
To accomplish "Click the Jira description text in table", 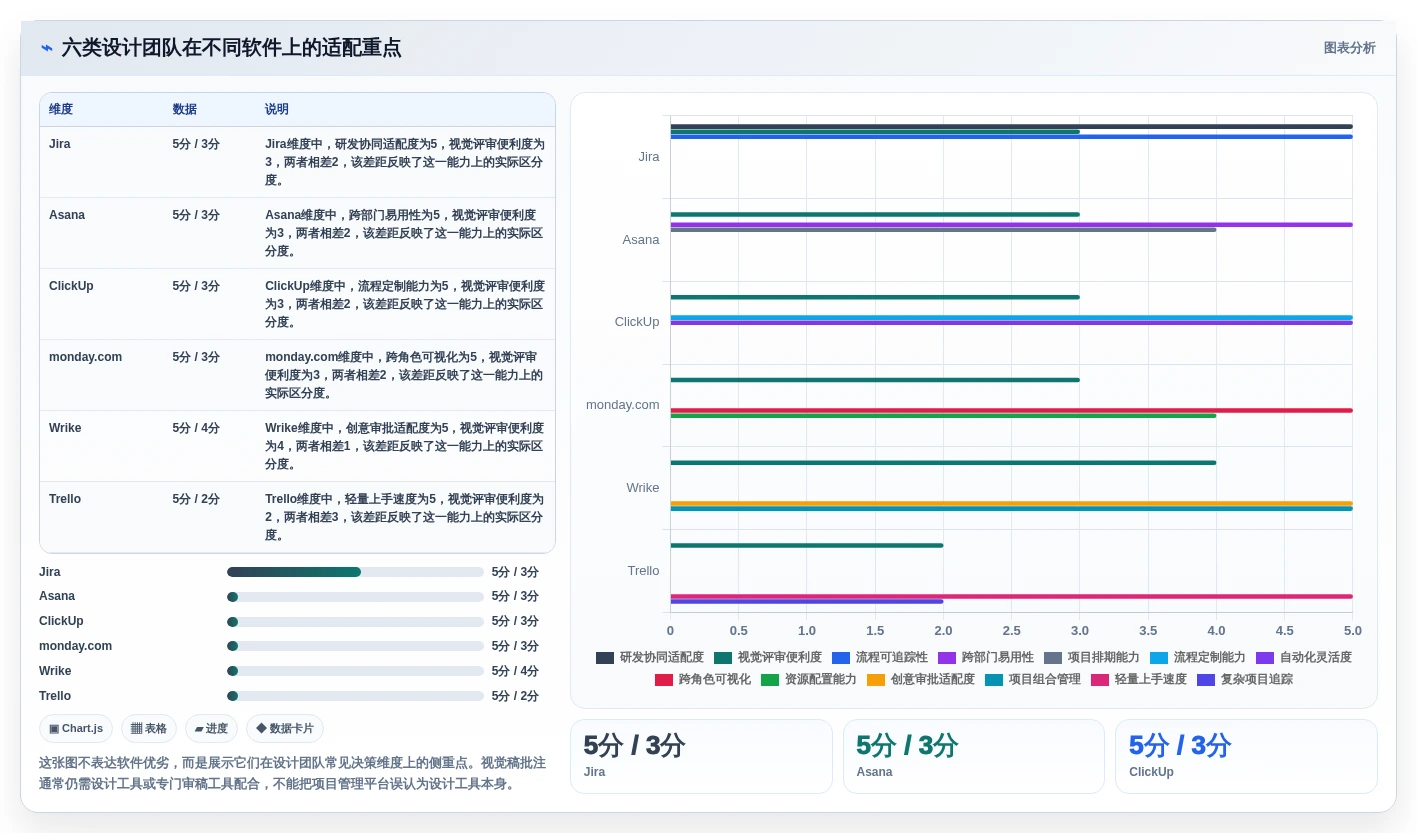I will (405, 162).
